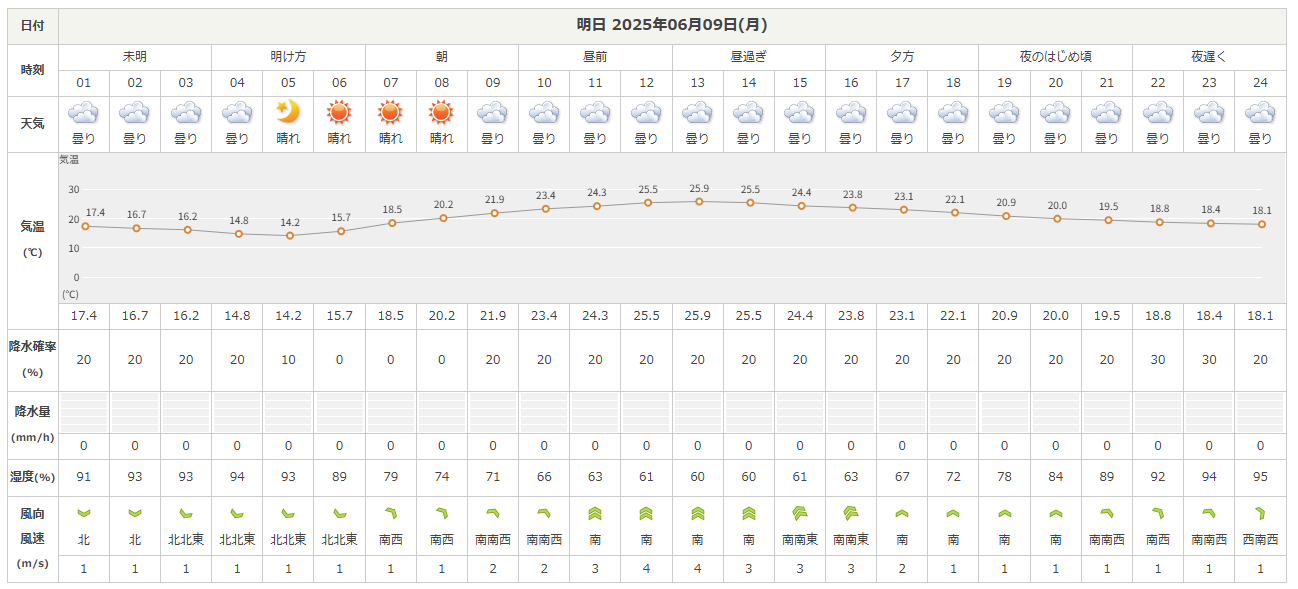Select the southwest wind arrow at hour 07
The height and width of the screenshot is (589, 1298).
pos(390,514)
